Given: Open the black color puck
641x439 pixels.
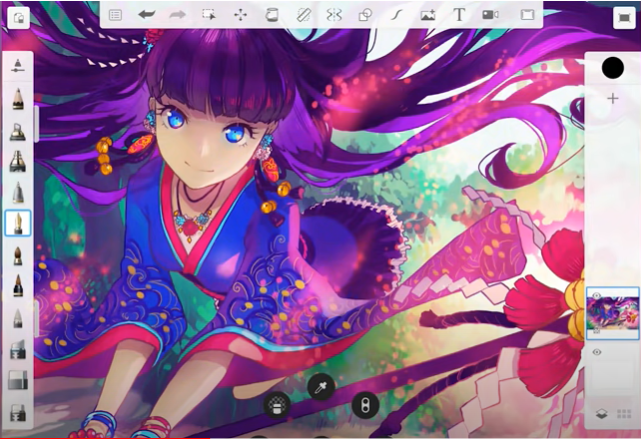Looking at the screenshot, I should click(612, 68).
